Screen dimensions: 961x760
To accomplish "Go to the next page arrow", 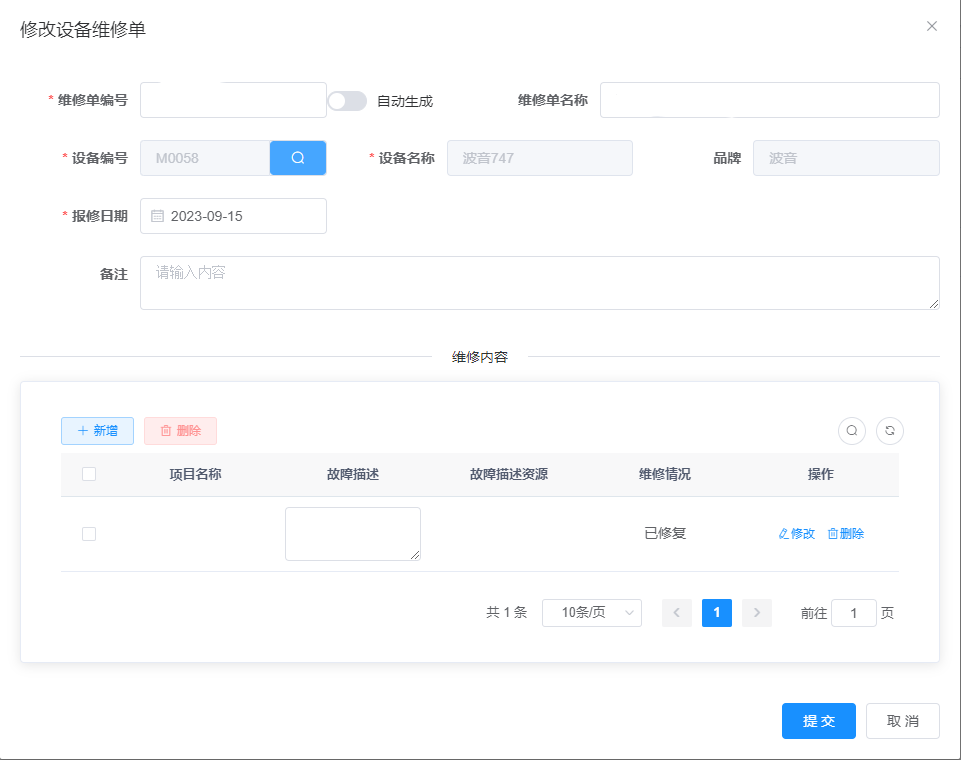I will (x=757, y=613).
